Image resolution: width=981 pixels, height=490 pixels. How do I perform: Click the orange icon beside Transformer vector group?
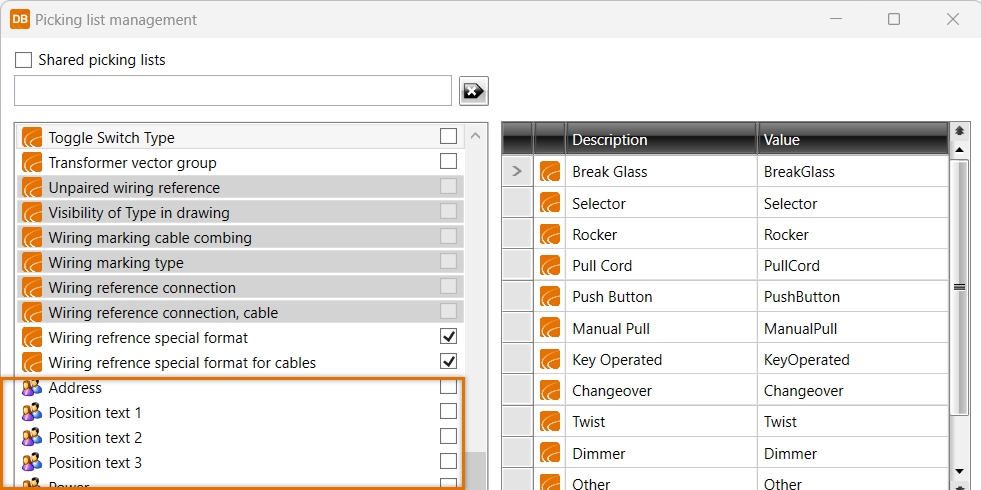(x=32, y=163)
